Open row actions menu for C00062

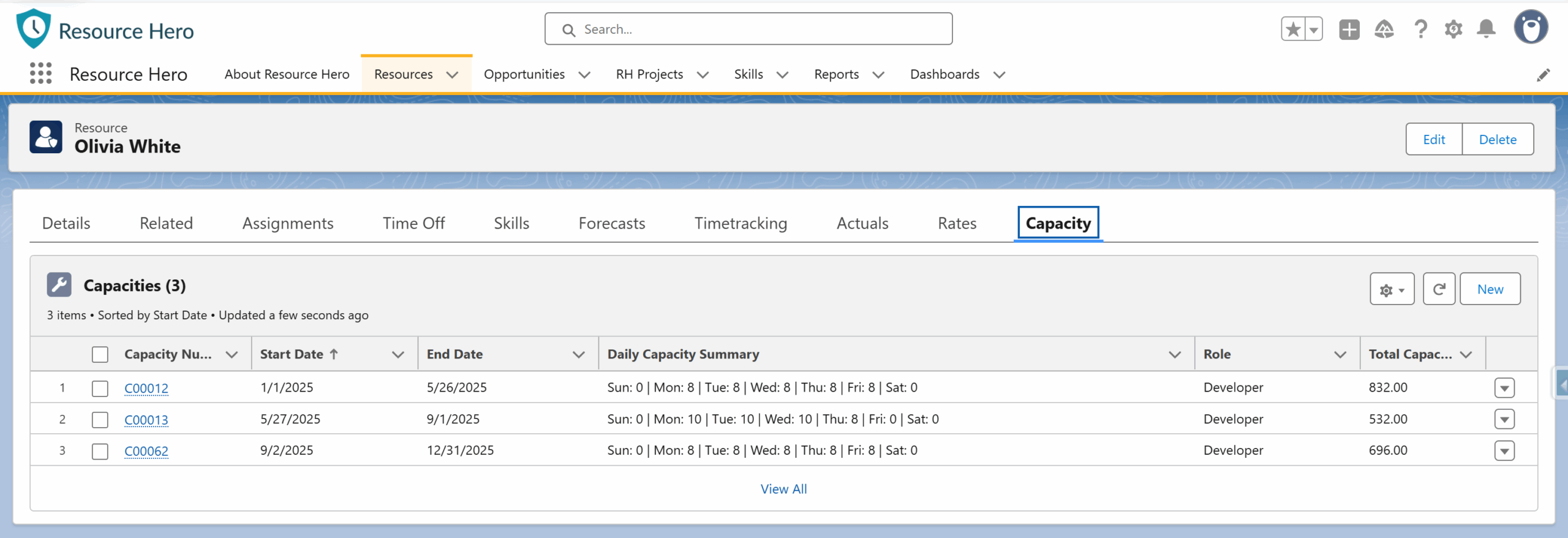[x=1504, y=451]
